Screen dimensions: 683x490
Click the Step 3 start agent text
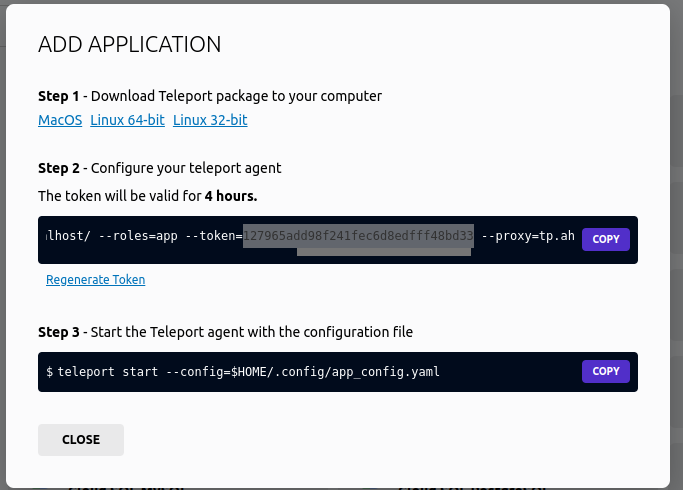pyautogui.click(x=225, y=332)
